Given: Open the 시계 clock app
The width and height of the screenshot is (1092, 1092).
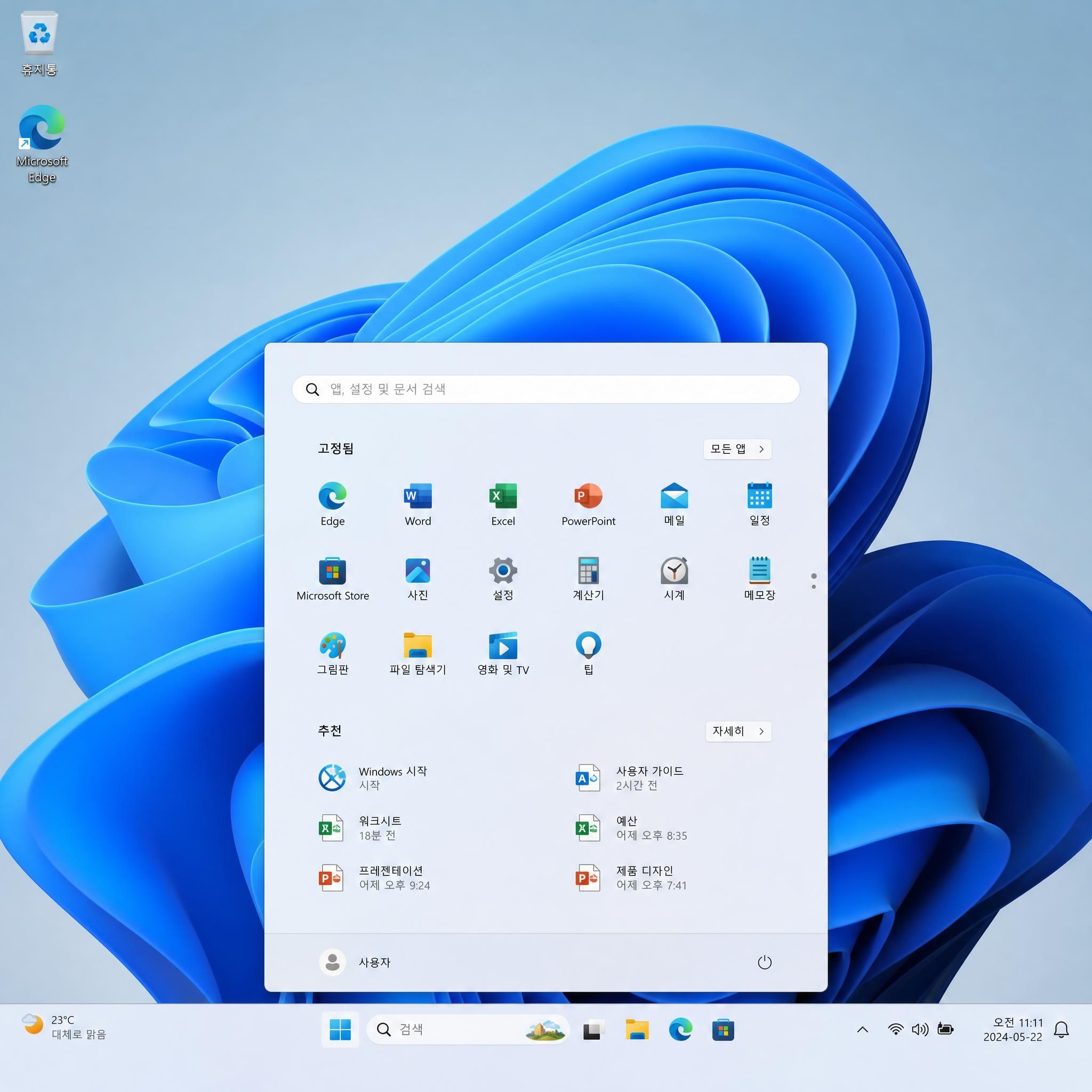Looking at the screenshot, I should tap(675, 579).
